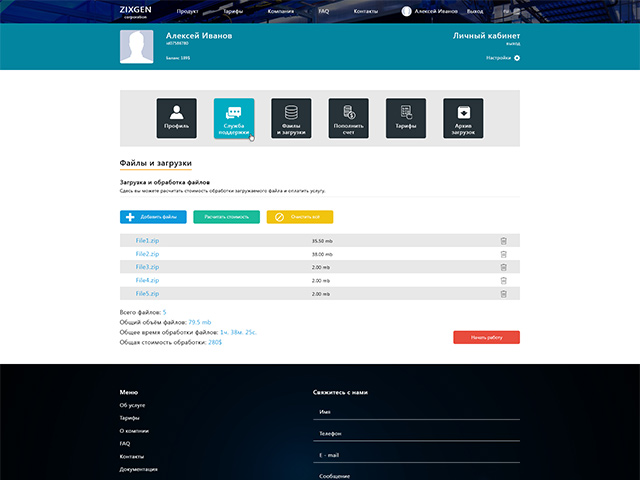Click the Добавить файлы button
Screen dimensions: 640x480
point(153,217)
